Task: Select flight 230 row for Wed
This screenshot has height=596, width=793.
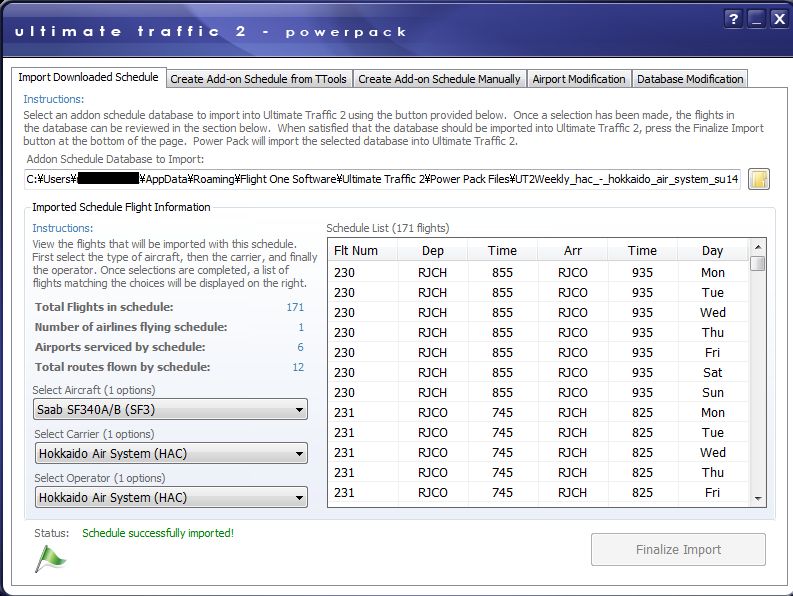Action: [x=538, y=313]
